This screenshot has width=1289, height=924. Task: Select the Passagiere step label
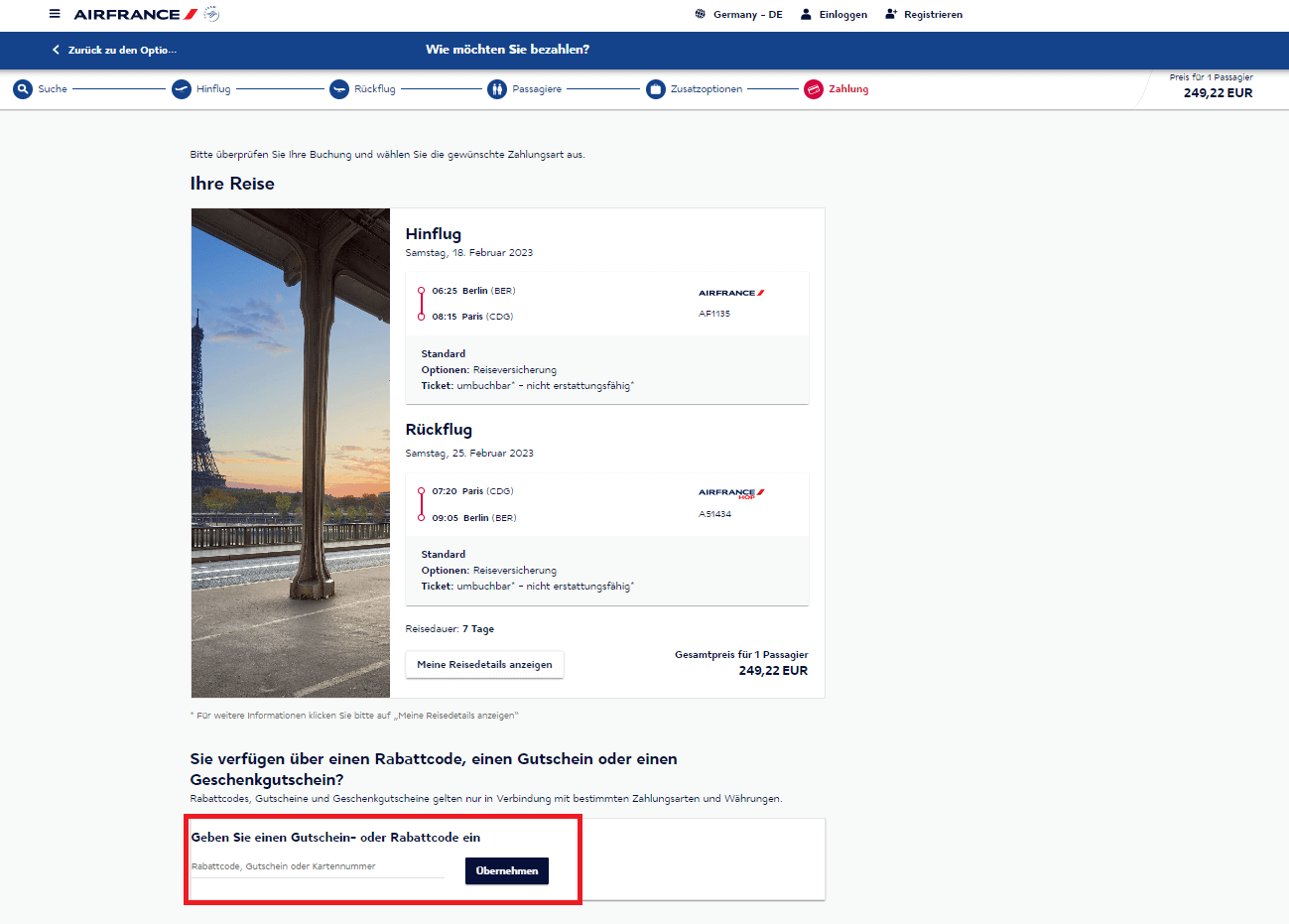[537, 89]
